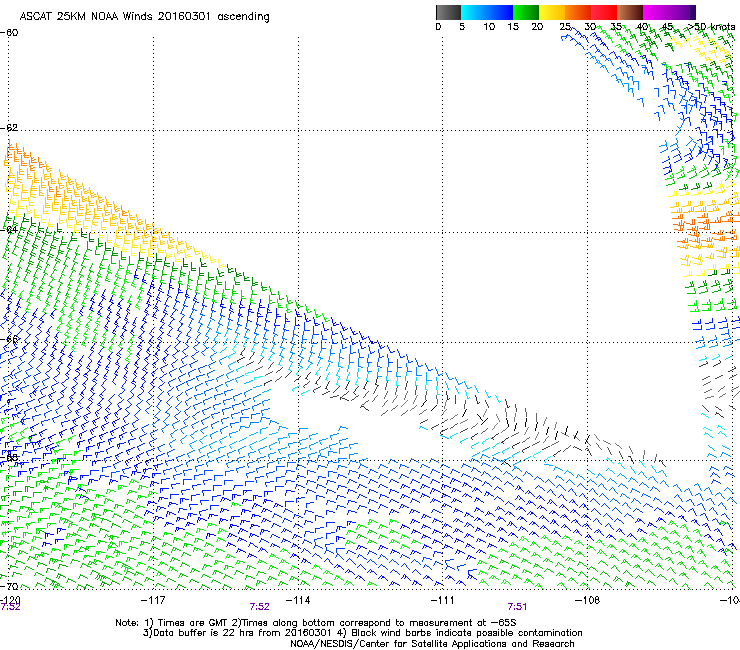This screenshot has width=740, height=650.
Task: Click the latitude label '-64'
Action: click(x=9, y=230)
